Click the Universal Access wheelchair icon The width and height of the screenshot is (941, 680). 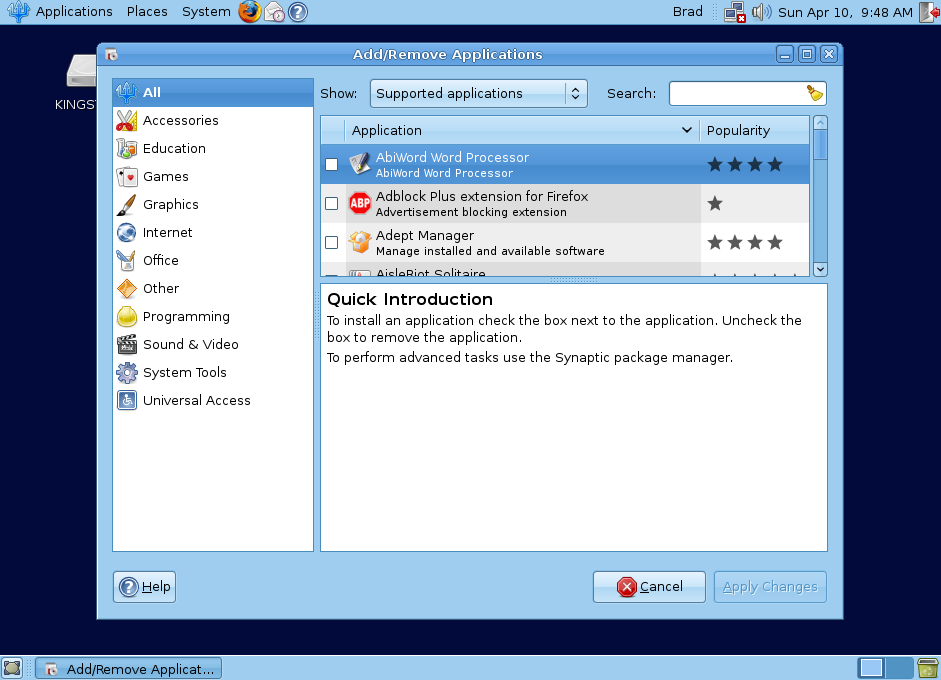(x=127, y=400)
